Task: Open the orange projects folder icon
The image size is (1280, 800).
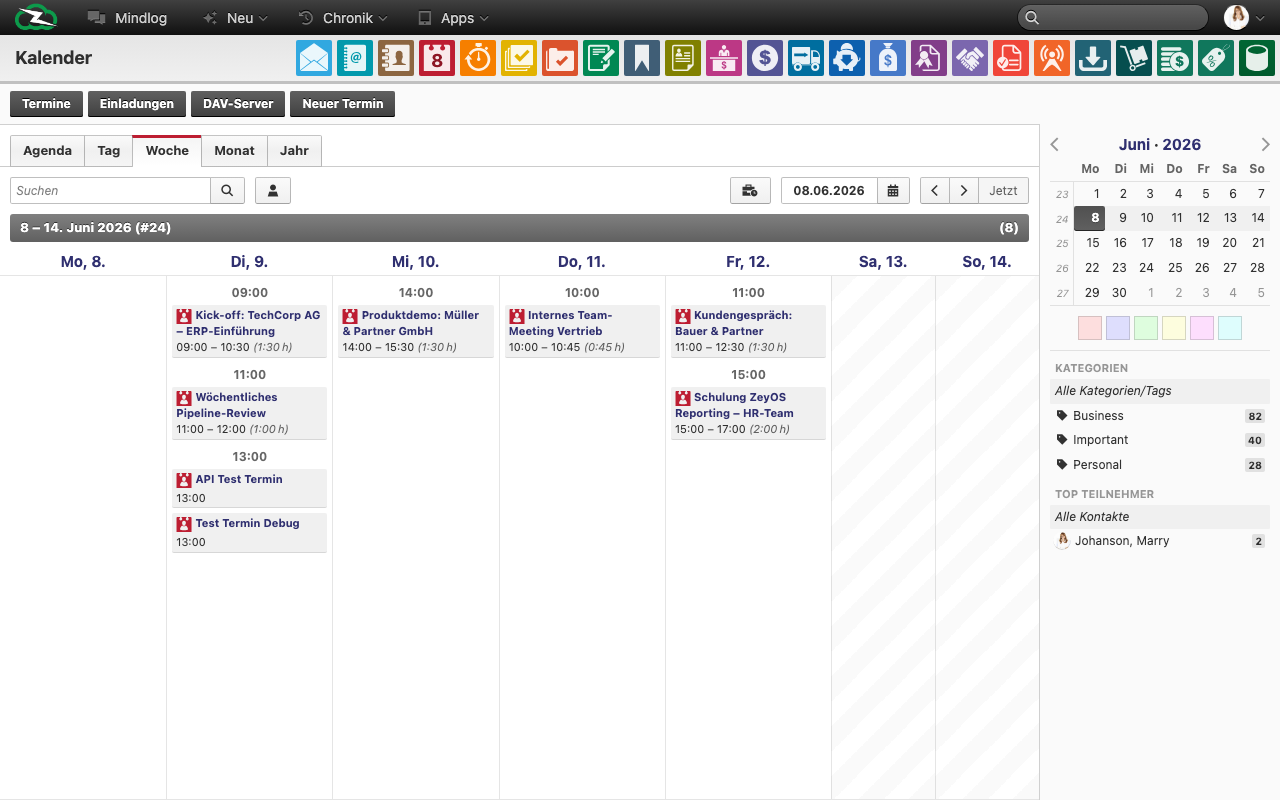Action: pos(560,58)
